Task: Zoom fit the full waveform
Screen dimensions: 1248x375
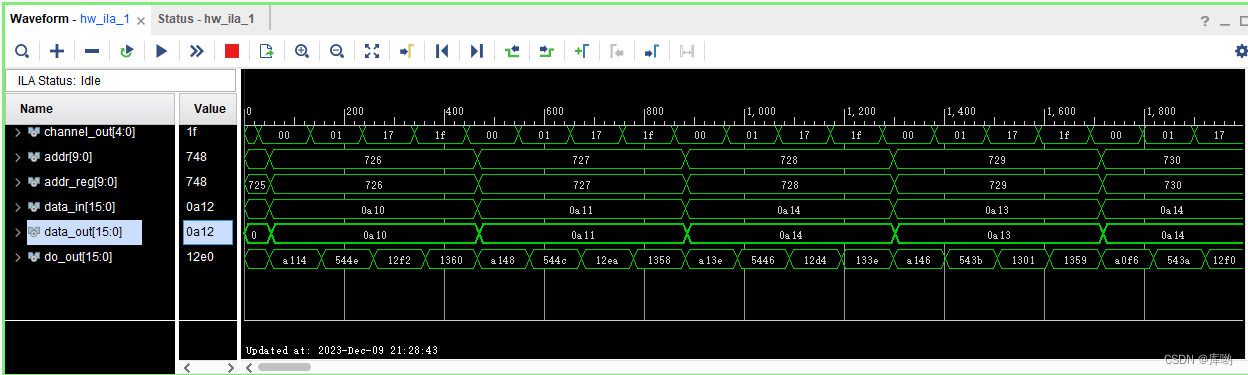Action: pyautogui.click(x=372, y=51)
